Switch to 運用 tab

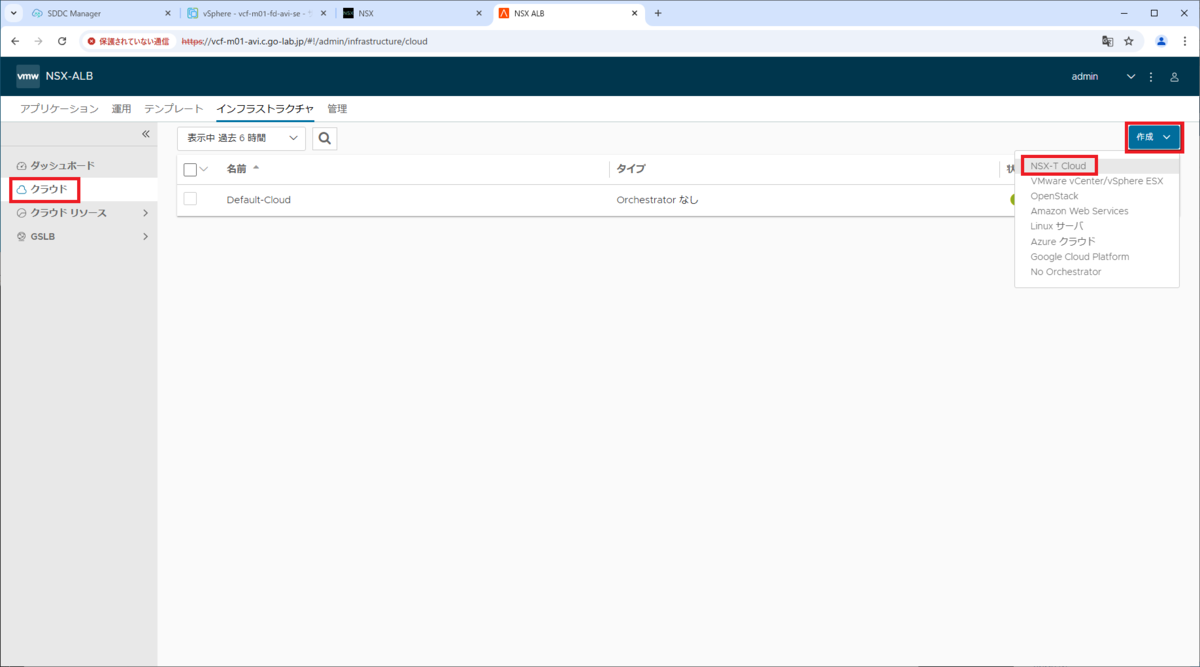pos(121,109)
